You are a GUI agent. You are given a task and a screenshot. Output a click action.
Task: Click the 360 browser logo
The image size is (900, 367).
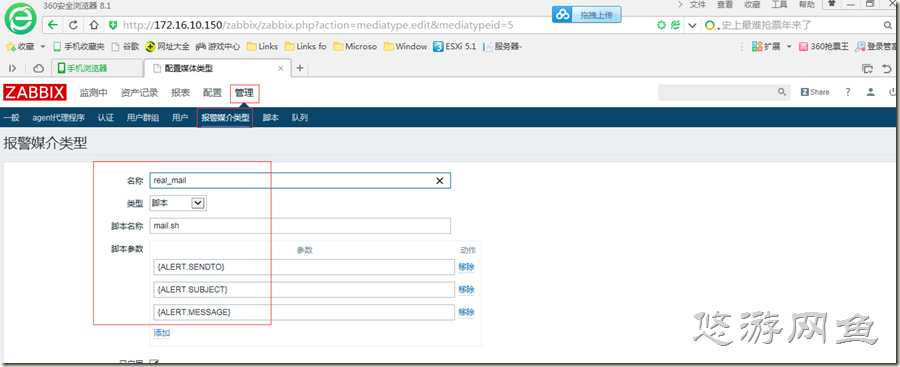20,18
